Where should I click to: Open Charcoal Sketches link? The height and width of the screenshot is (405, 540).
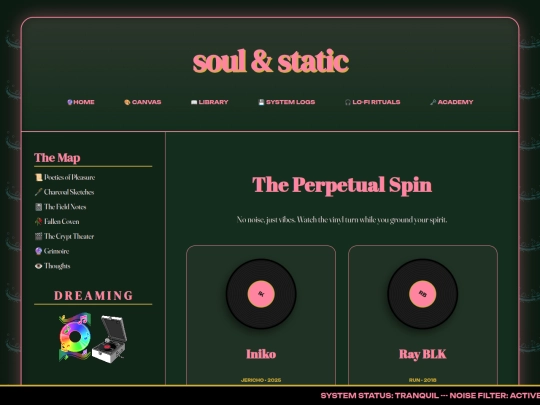coord(64,192)
